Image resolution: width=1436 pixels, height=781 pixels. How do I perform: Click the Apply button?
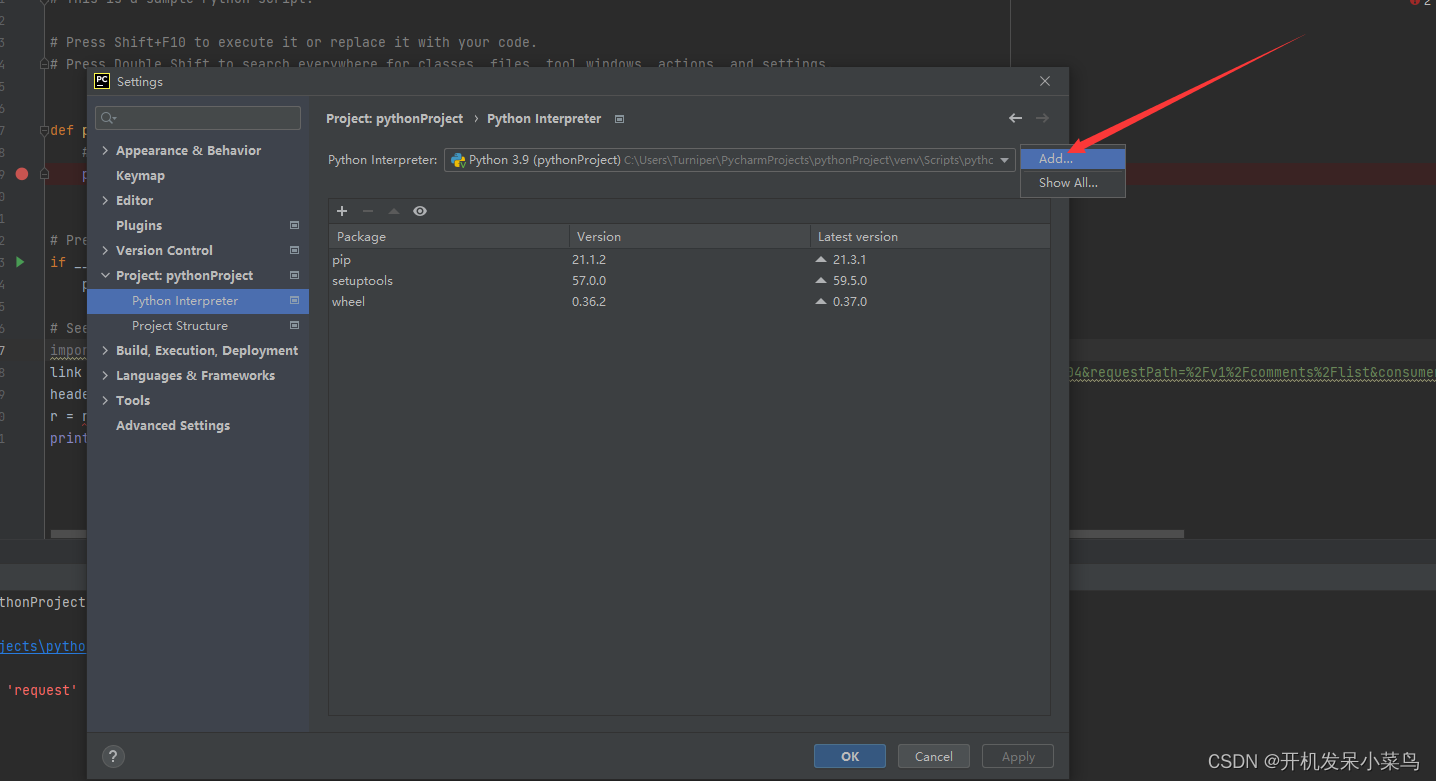(x=1018, y=756)
